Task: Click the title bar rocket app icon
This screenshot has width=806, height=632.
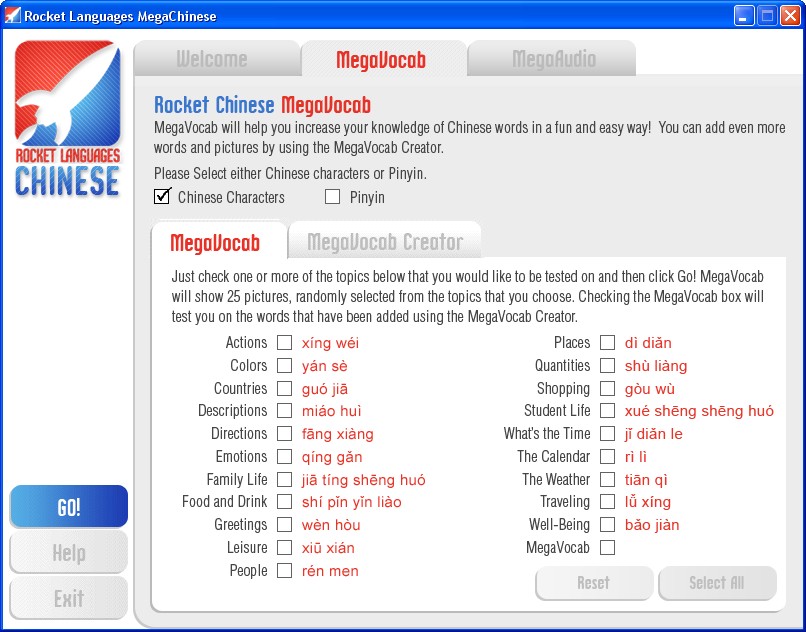Action: (12, 15)
